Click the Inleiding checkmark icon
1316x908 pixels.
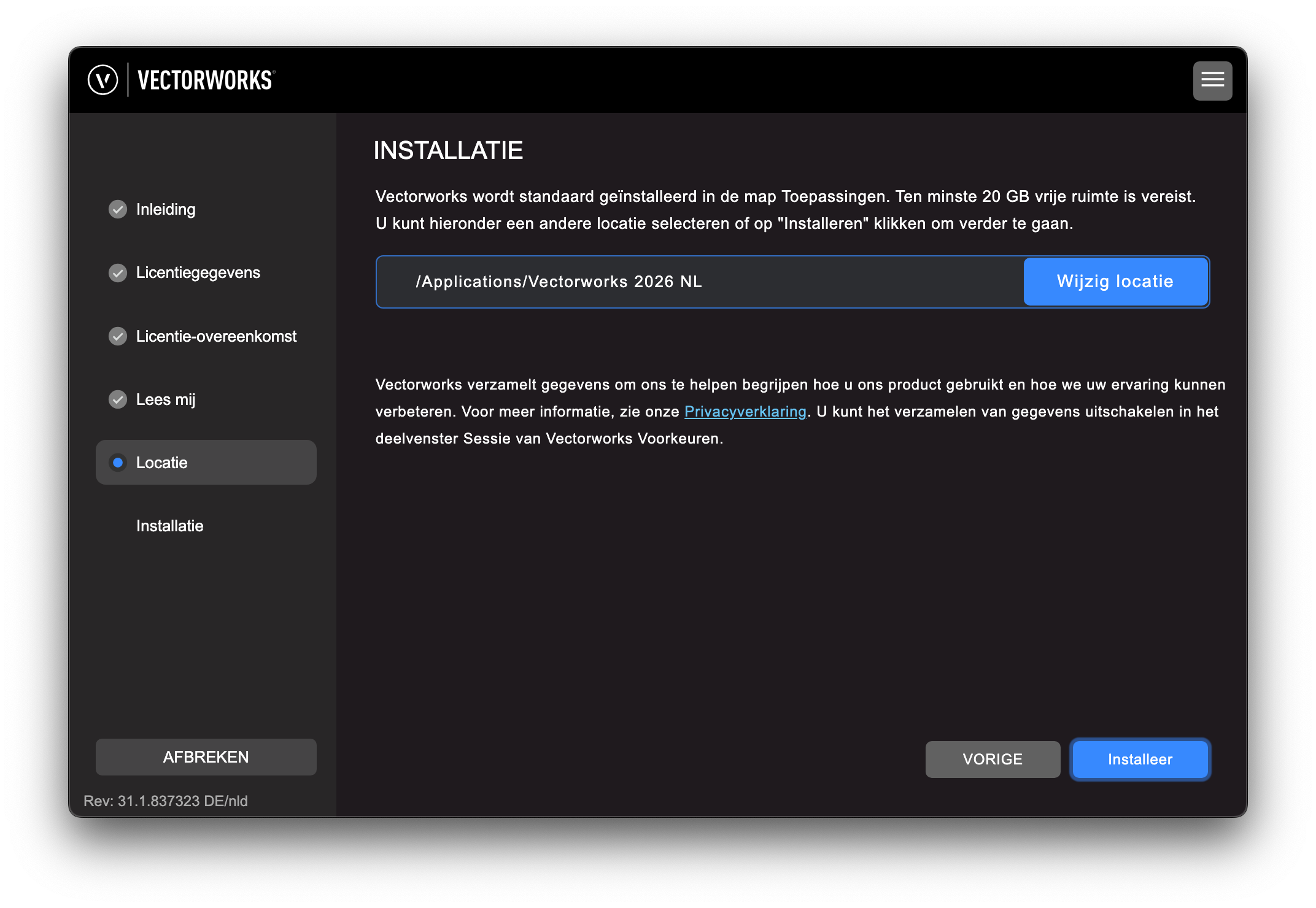tap(118, 209)
